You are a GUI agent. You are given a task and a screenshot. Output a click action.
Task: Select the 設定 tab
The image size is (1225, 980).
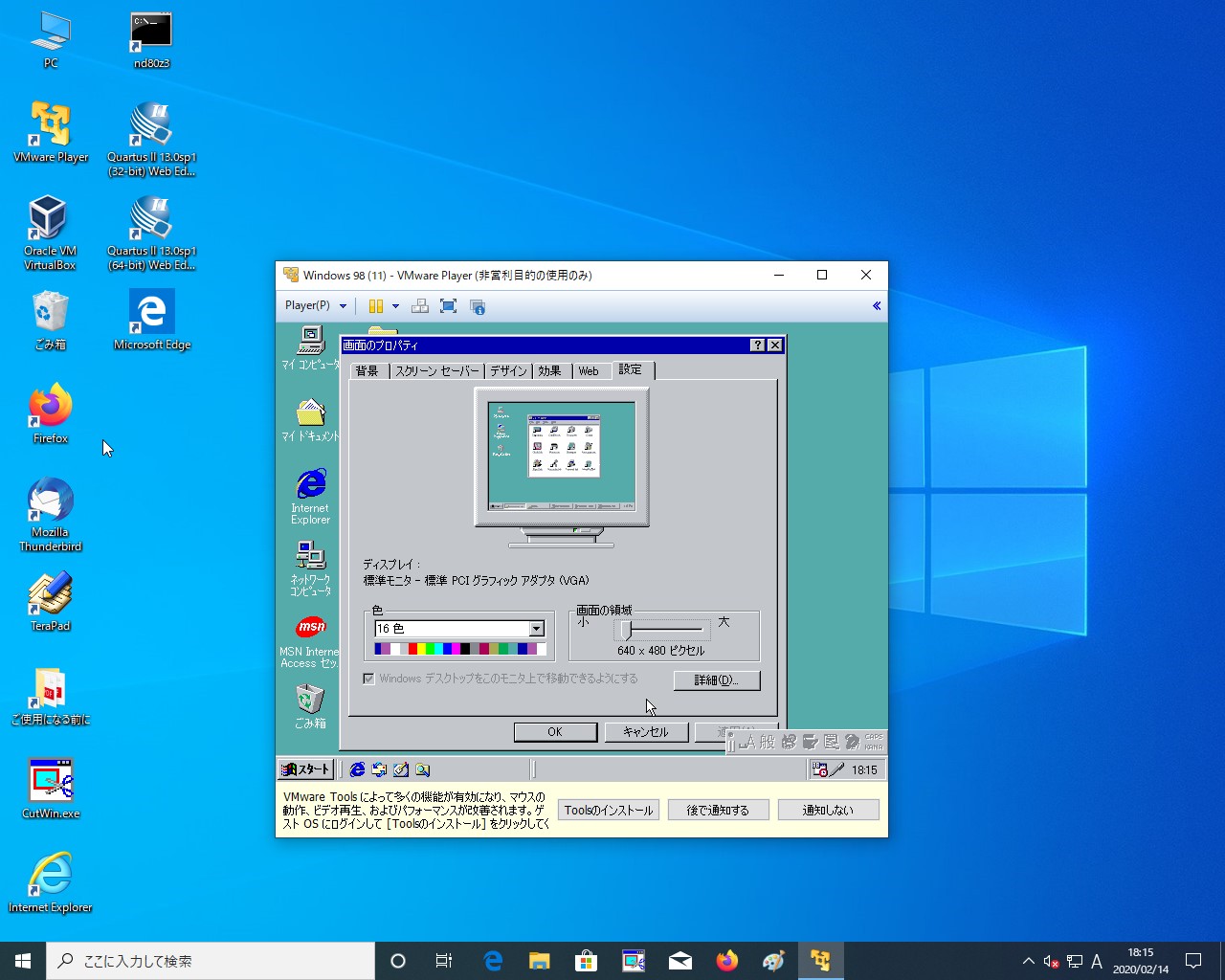pos(631,369)
